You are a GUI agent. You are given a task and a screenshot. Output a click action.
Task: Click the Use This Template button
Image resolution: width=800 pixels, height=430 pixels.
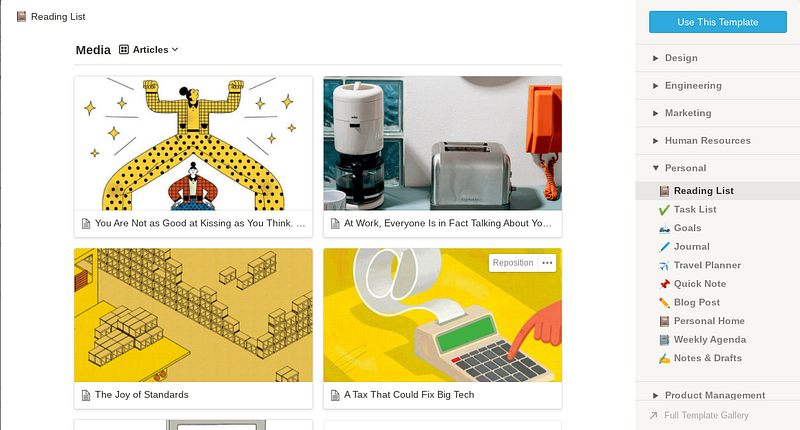point(717,22)
